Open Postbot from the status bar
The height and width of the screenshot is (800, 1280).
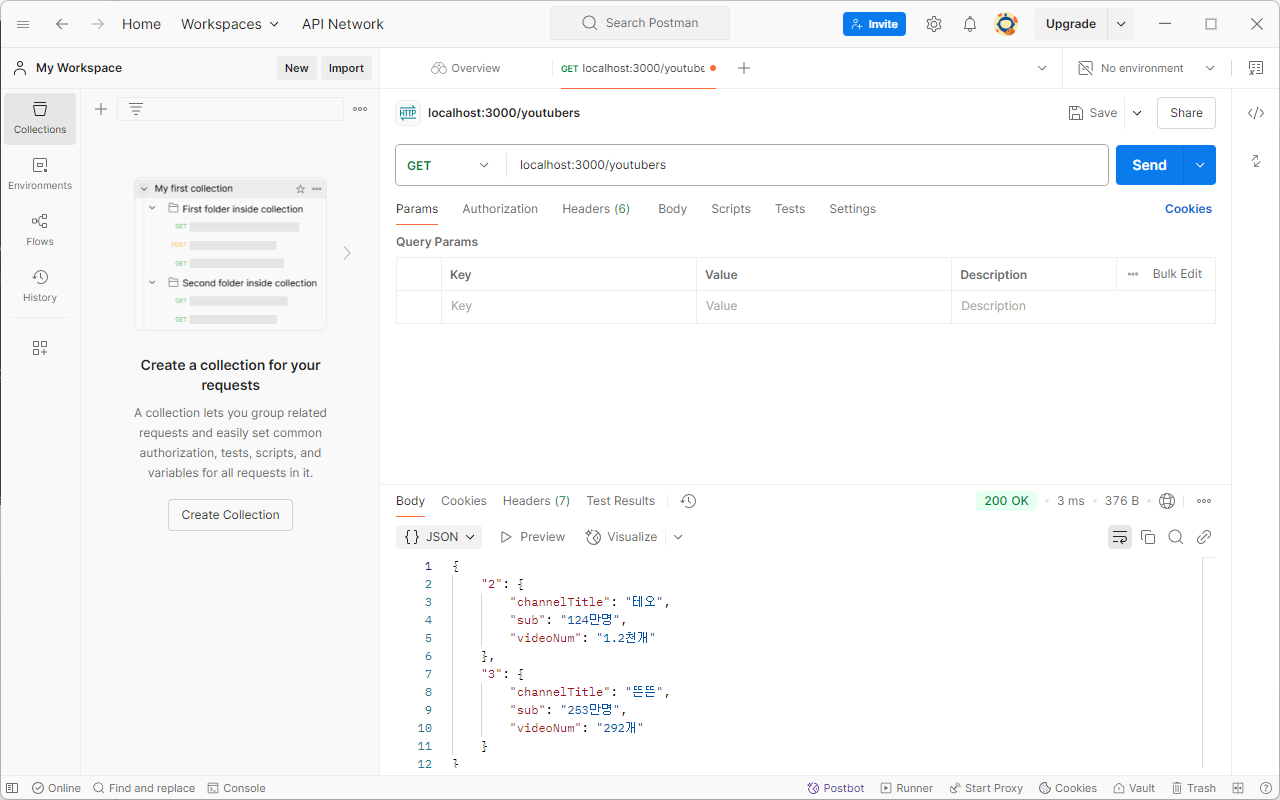click(836, 788)
